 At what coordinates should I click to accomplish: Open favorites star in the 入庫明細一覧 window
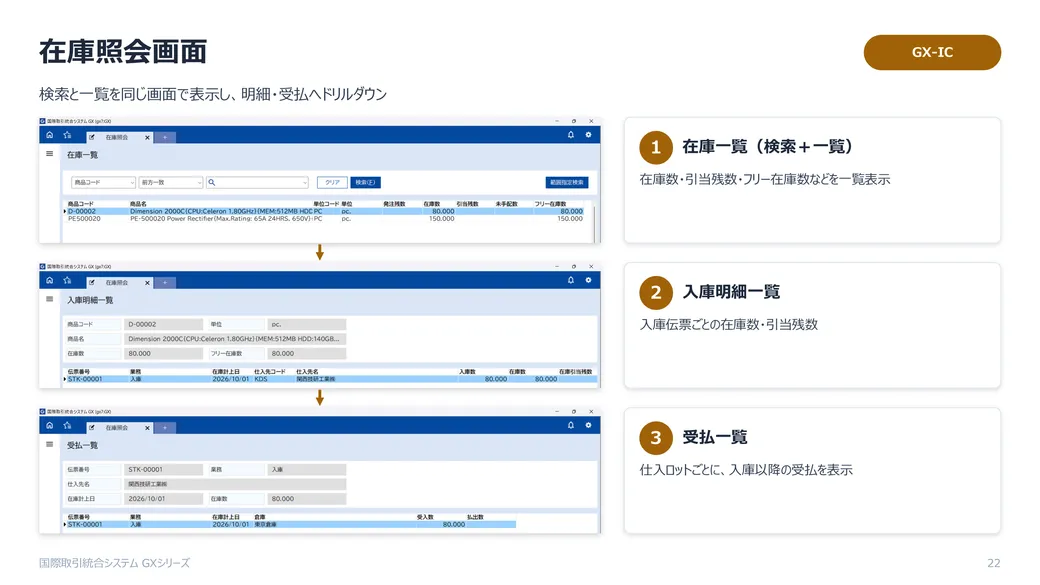(68, 281)
